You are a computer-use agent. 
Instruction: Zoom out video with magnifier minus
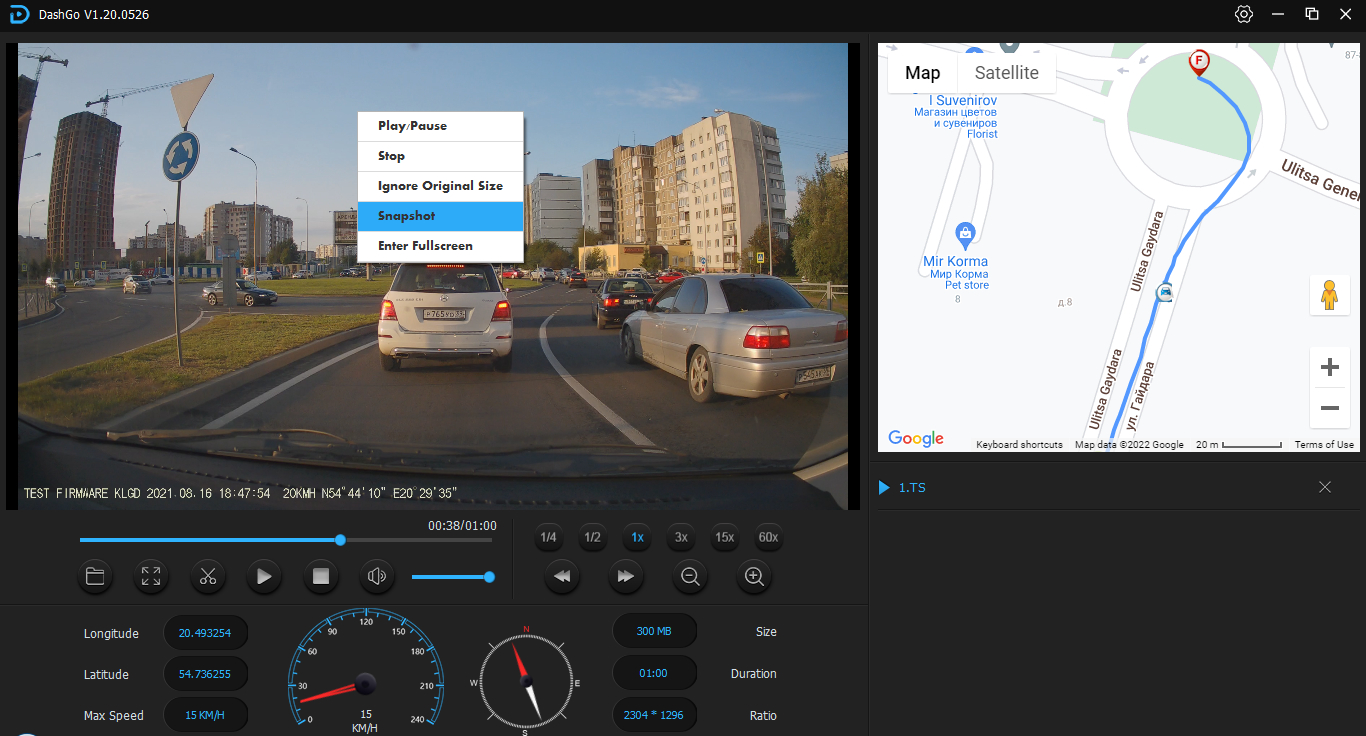coord(689,576)
